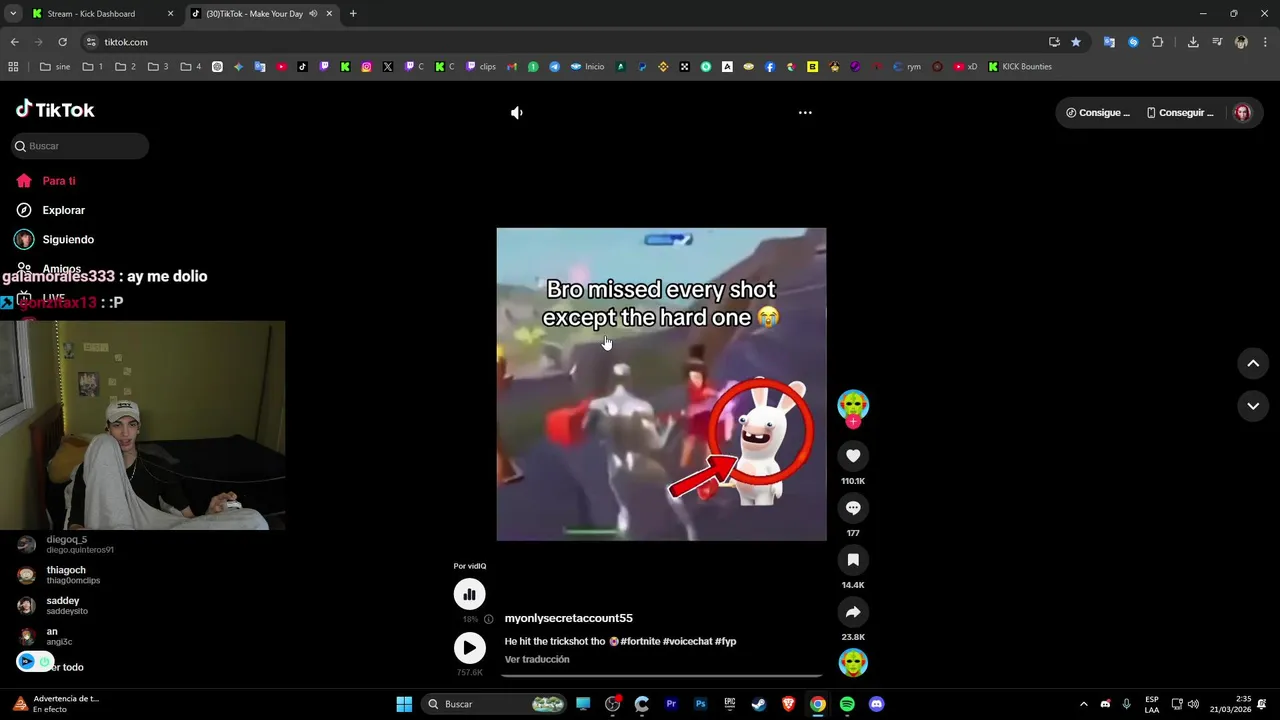Open the TikTok profile avatar menu

[1243, 113]
